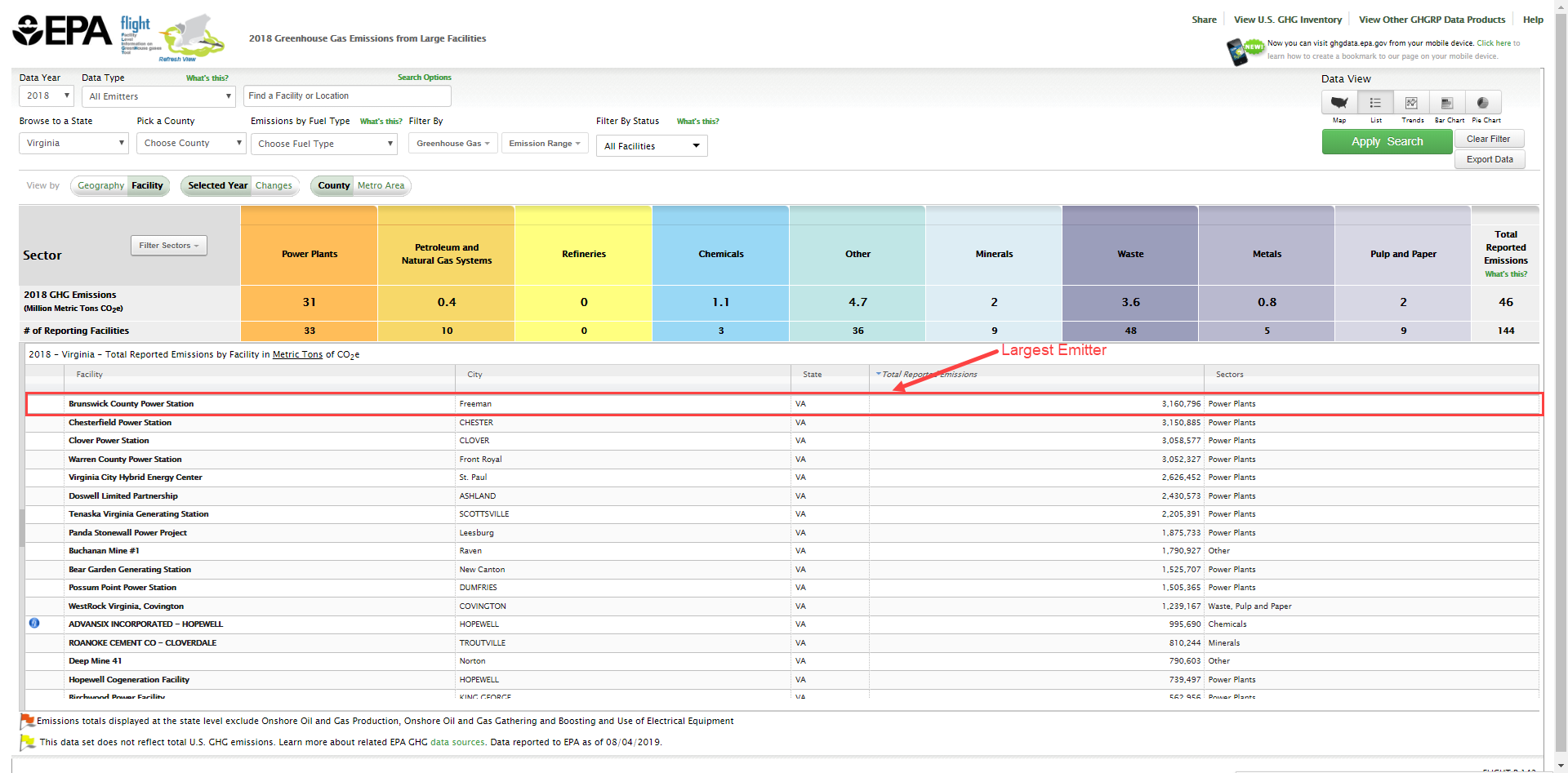Screen dimensions: 1568x773
Task: Click the Refresh View text under logo
Action: [x=177, y=59]
